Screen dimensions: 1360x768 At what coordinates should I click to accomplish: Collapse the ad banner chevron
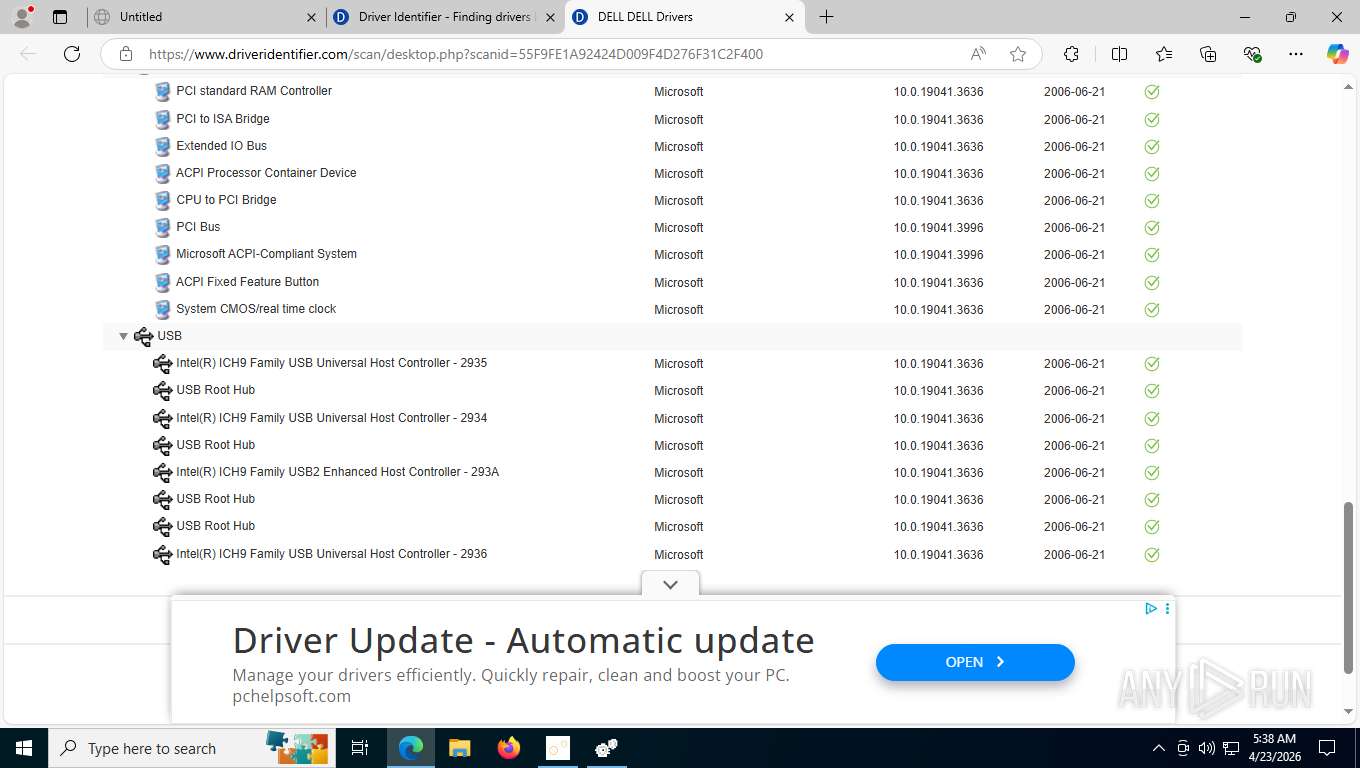(670, 584)
